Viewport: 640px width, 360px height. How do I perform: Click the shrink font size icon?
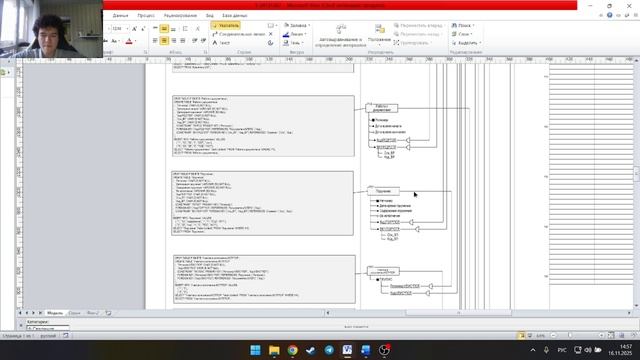143,29
